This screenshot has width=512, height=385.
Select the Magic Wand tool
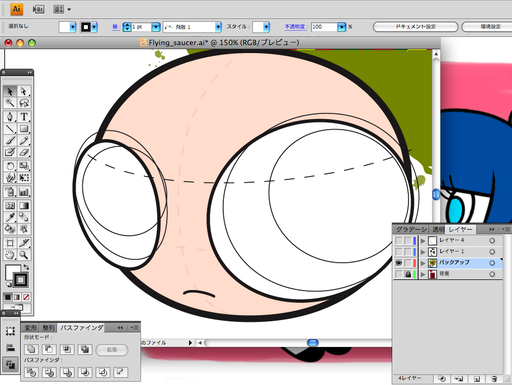click(x=10, y=103)
